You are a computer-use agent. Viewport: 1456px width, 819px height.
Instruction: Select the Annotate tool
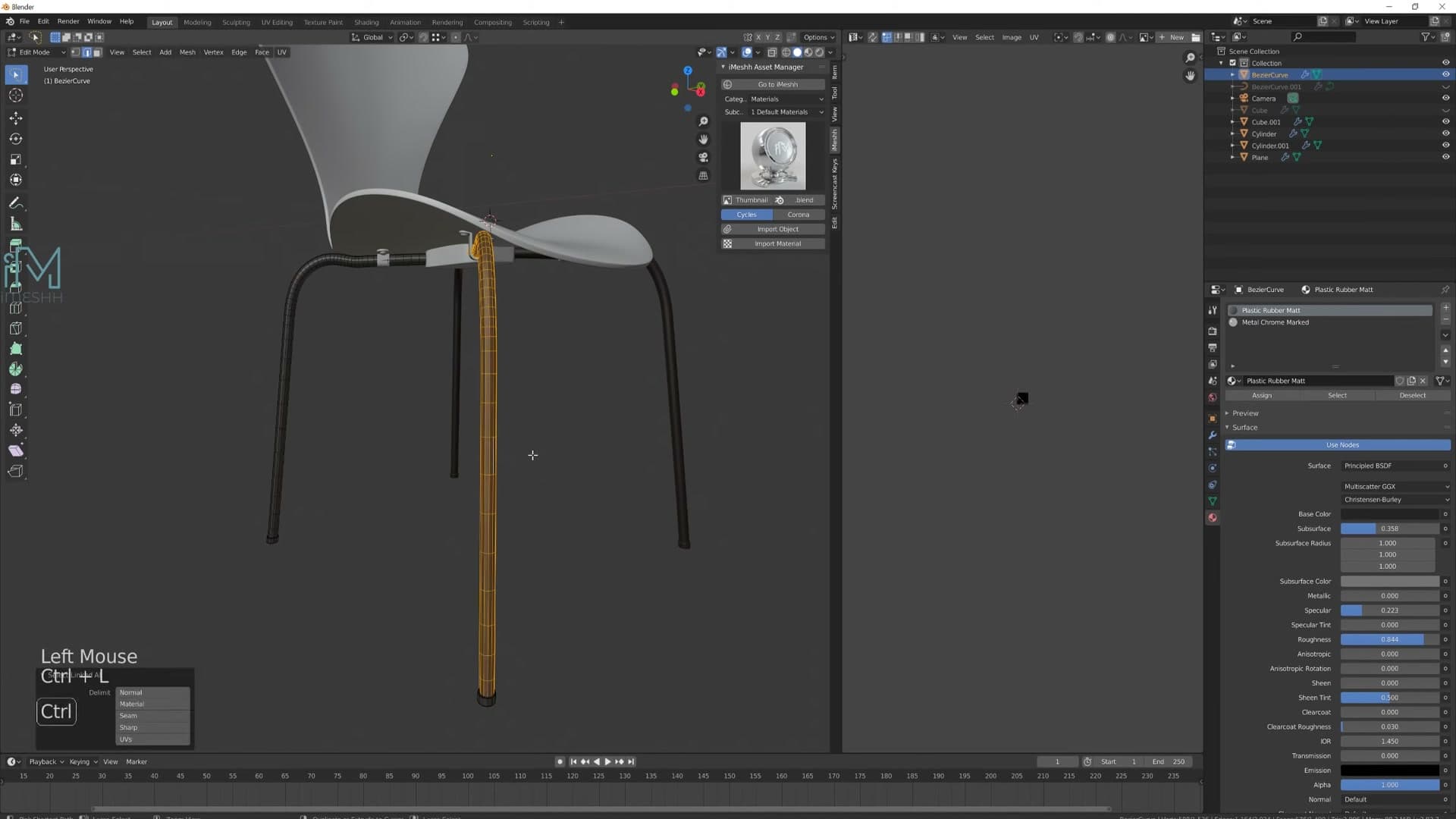[x=16, y=203]
